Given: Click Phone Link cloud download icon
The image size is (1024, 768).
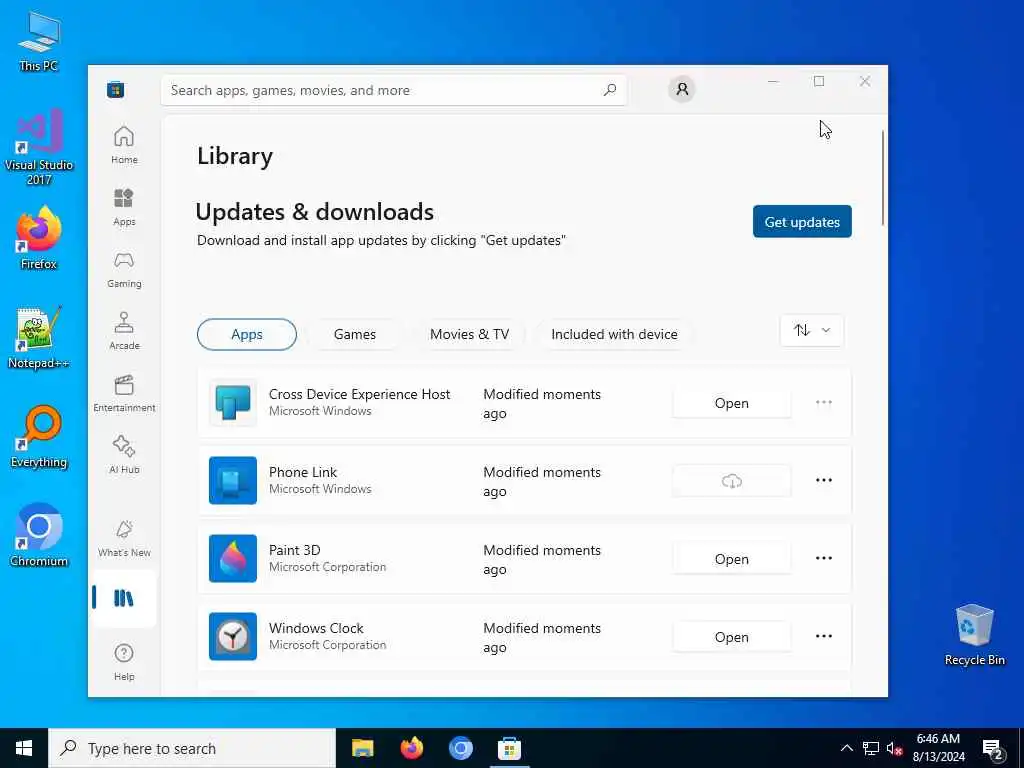Looking at the screenshot, I should pos(731,481).
